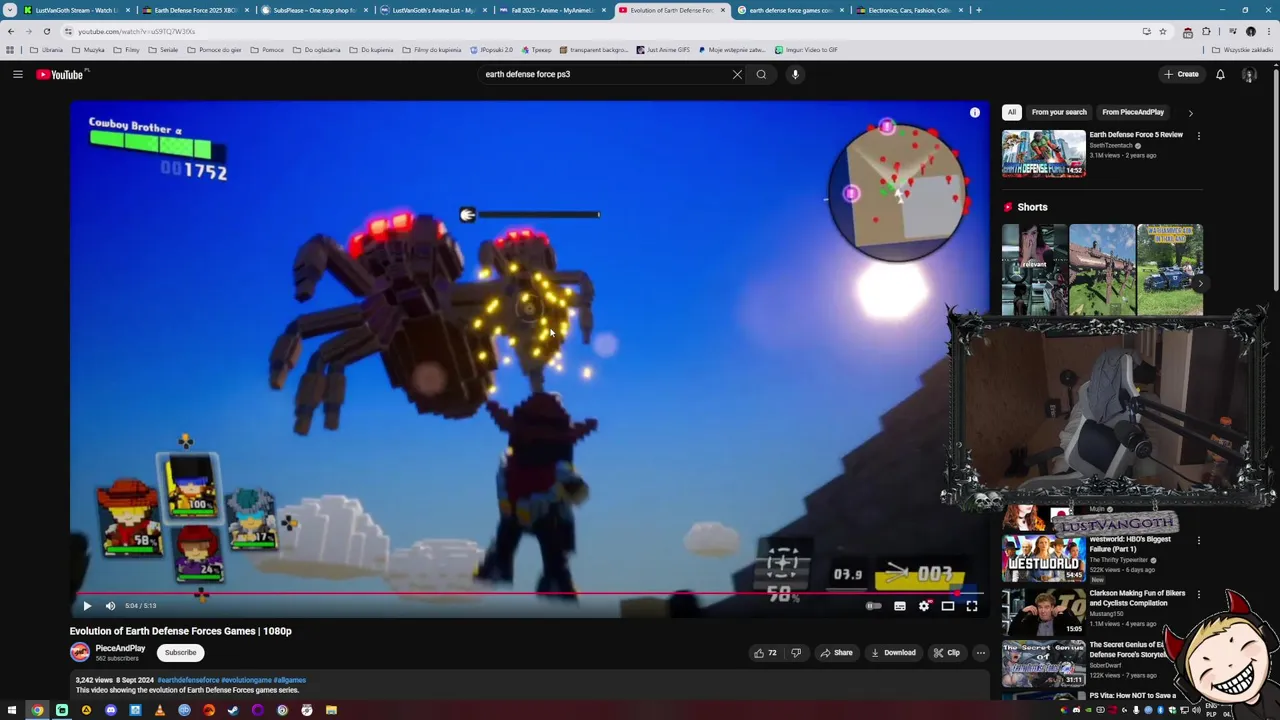Select the From PieceAndPlay chip

click(x=1133, y=112)
